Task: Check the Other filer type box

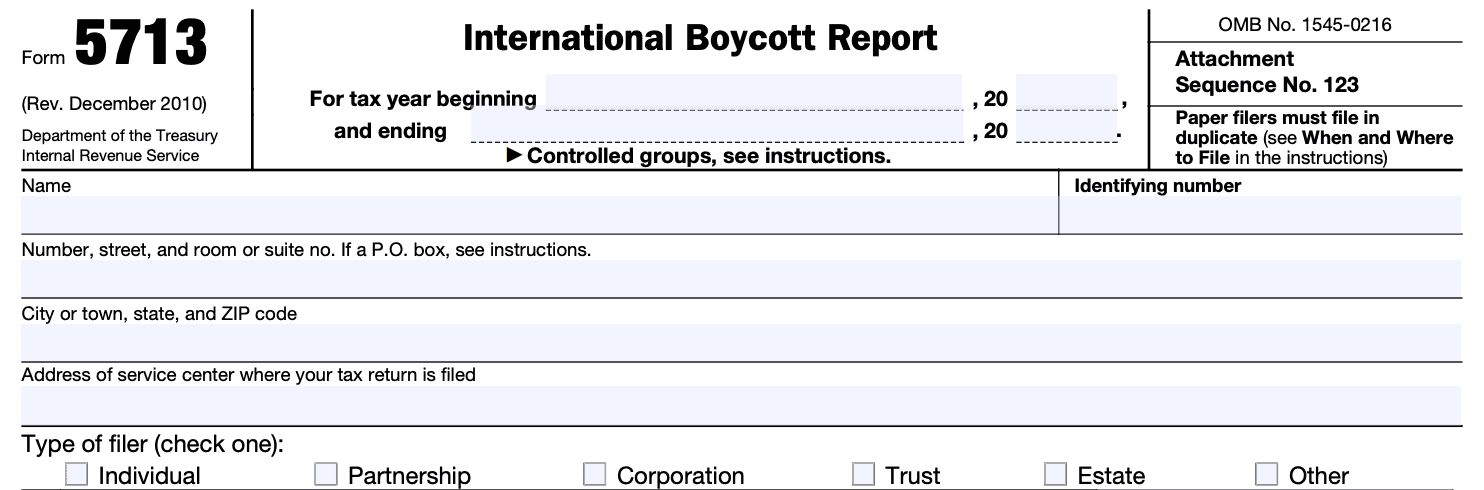Action: click(x=1267, y=474)
